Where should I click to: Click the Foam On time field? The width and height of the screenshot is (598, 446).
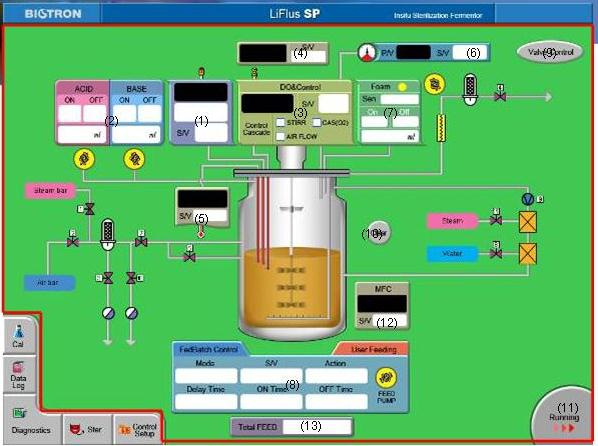[x=374, y=122]
